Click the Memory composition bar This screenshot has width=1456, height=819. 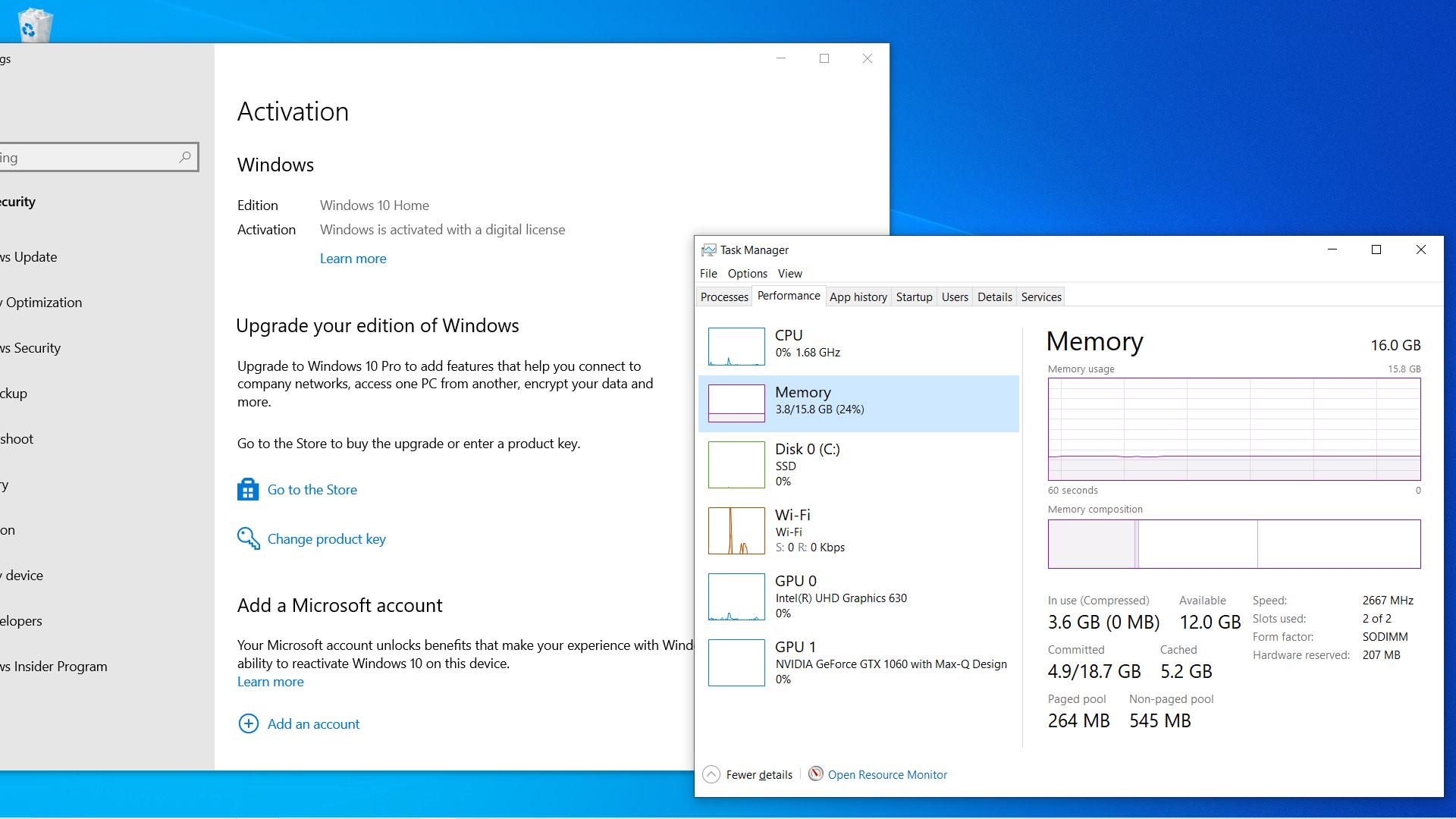click(1234, 544)
